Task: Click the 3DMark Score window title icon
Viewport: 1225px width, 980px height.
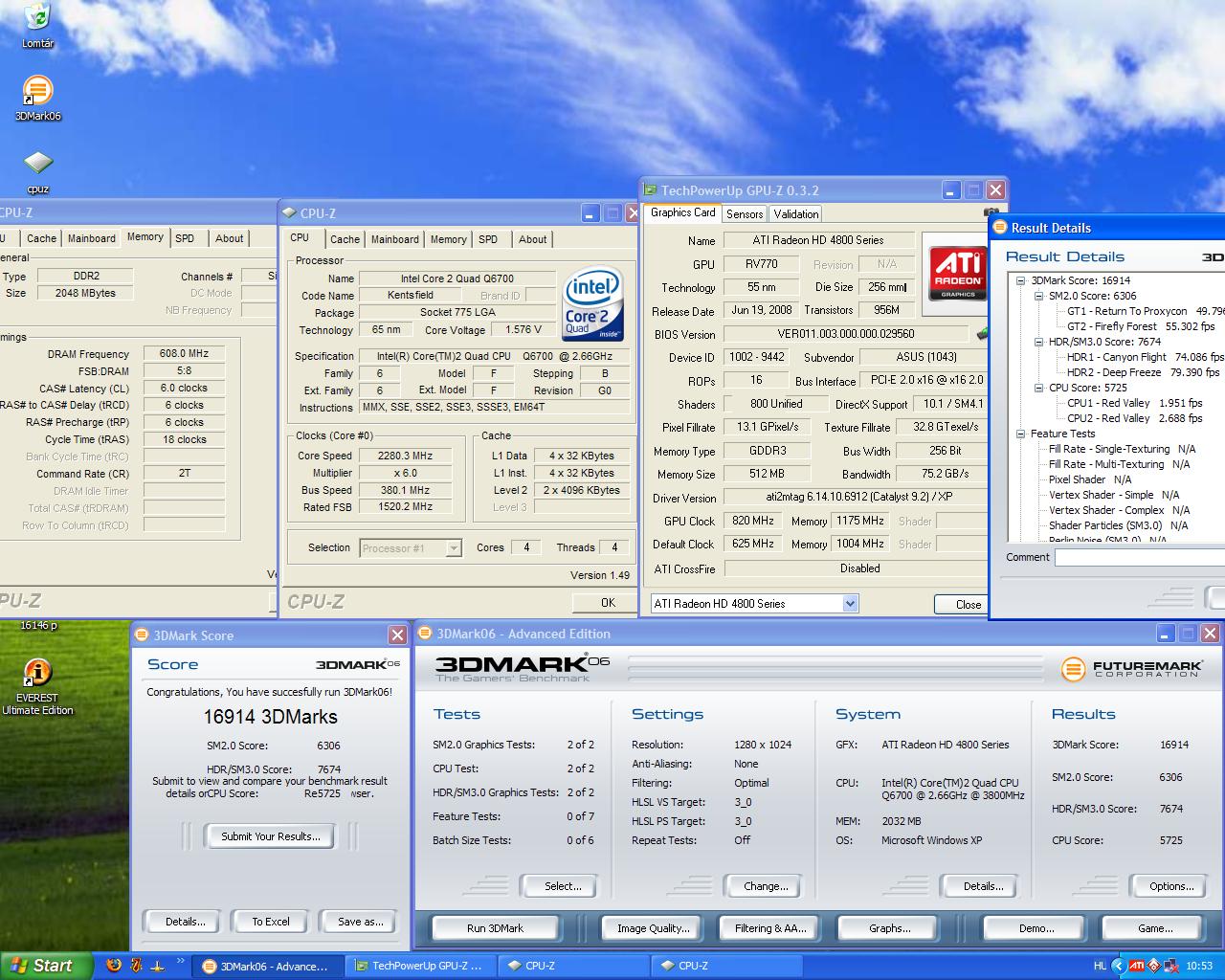Action: (143, 635)
